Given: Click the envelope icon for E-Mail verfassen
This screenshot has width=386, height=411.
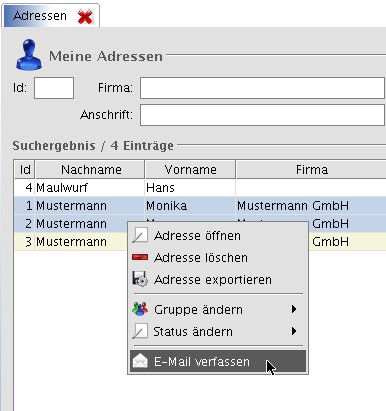Looking at the screenshot, I should [140, 361].
